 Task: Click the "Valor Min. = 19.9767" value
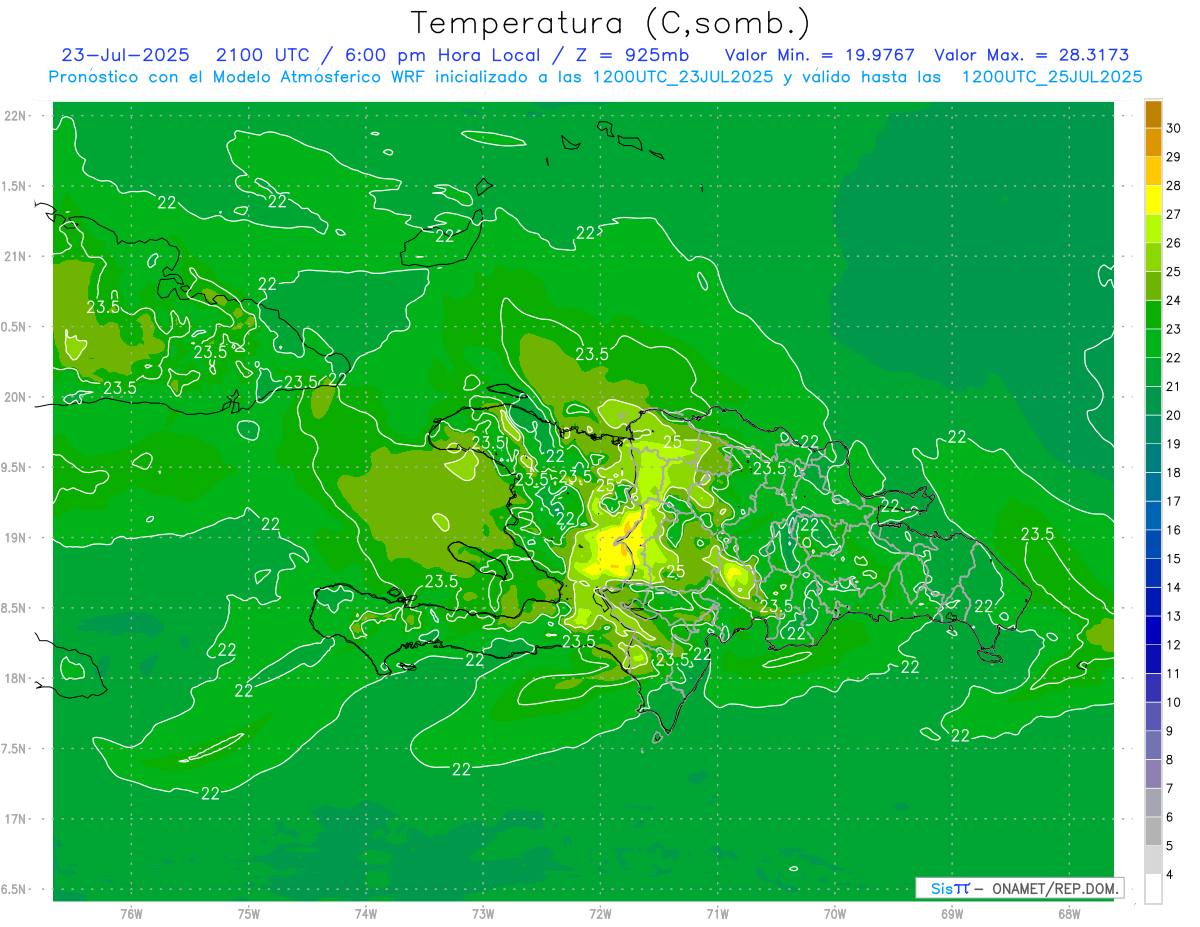pyautogui.click(x=819, y=55)
